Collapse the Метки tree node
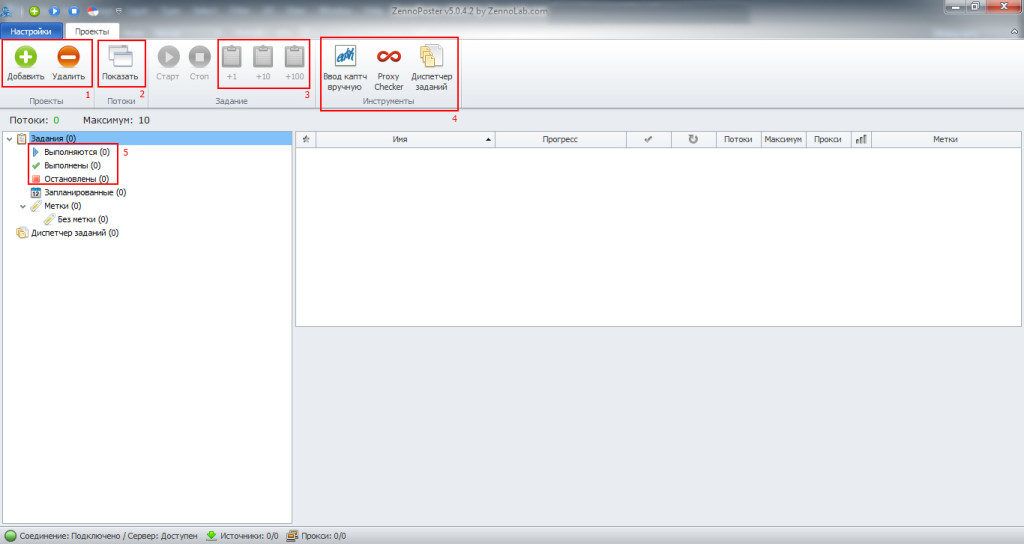 (23, 205)
